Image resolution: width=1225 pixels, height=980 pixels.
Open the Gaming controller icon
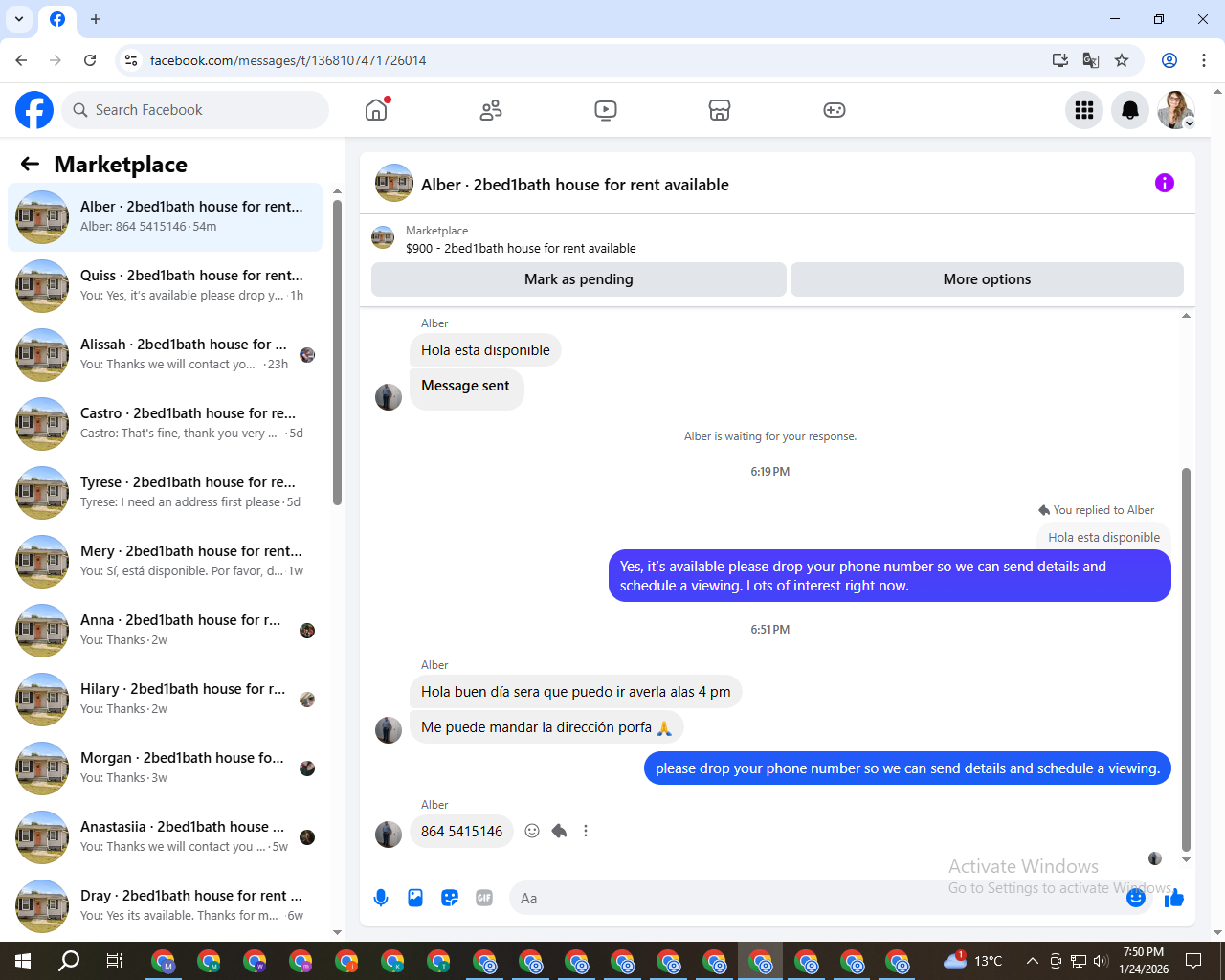point(835,110)
